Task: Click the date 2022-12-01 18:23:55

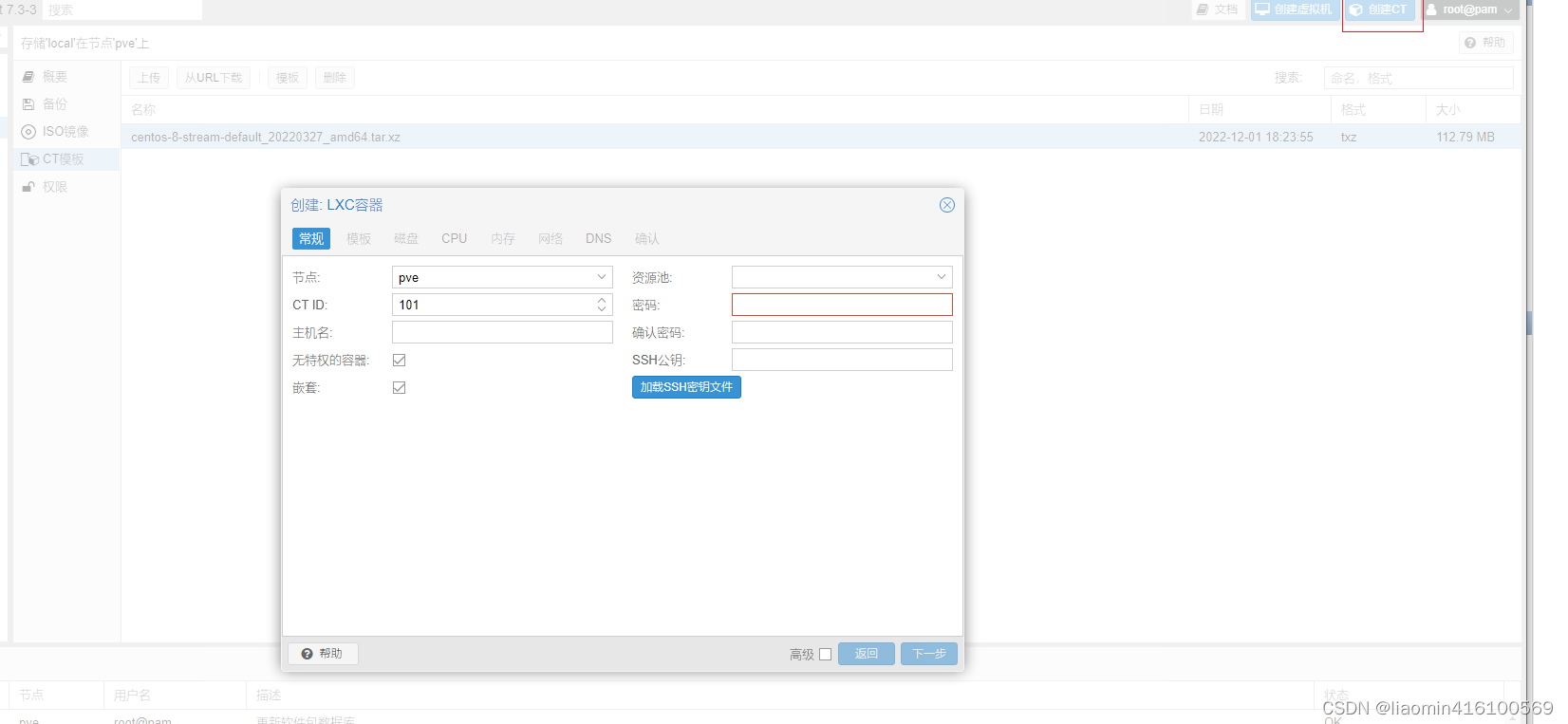Action: pos(1256,137)
